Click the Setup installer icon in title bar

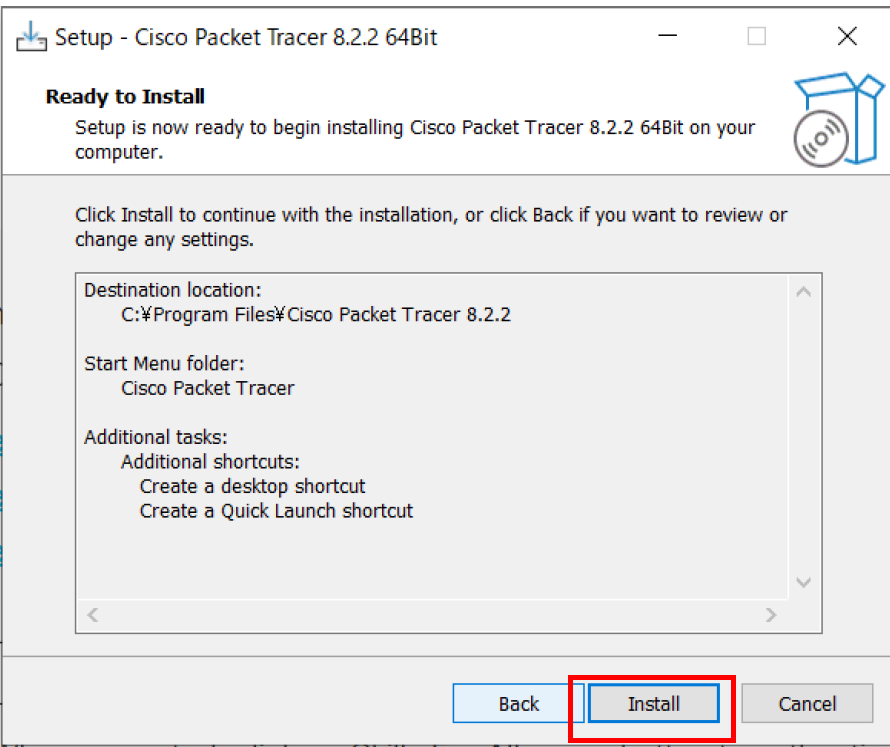[x=31, y=37]
